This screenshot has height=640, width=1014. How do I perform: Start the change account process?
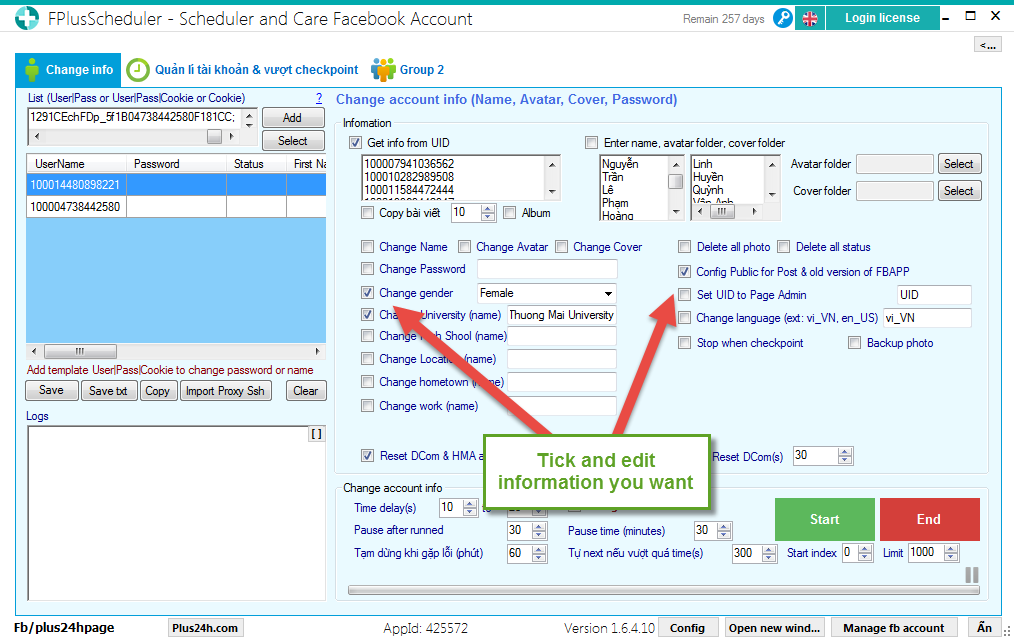(x=825, y=519)
